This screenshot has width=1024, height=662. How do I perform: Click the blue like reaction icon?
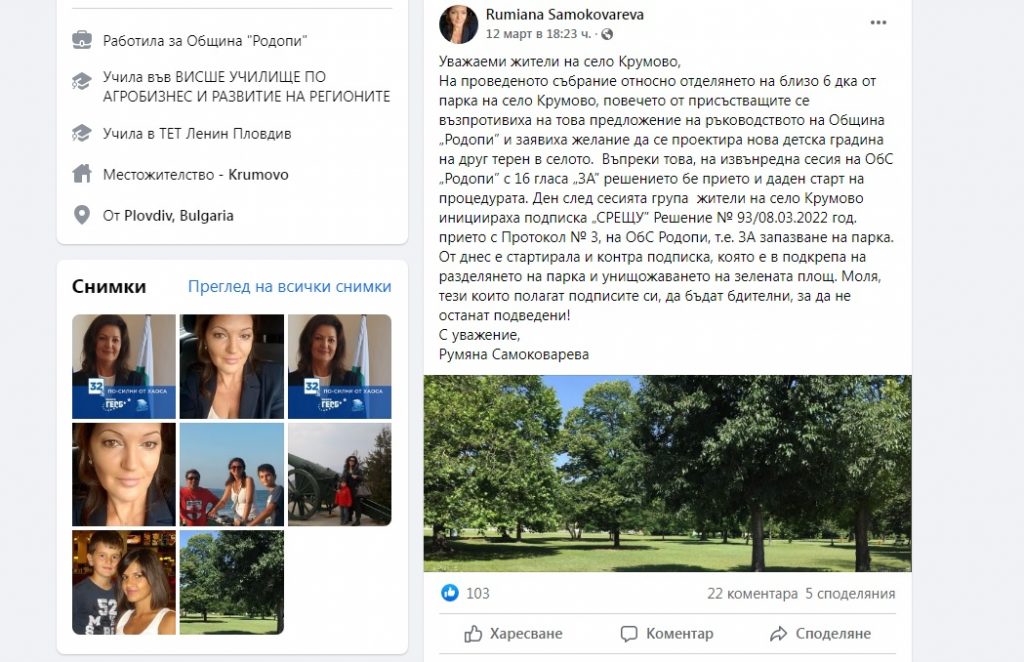450,593
